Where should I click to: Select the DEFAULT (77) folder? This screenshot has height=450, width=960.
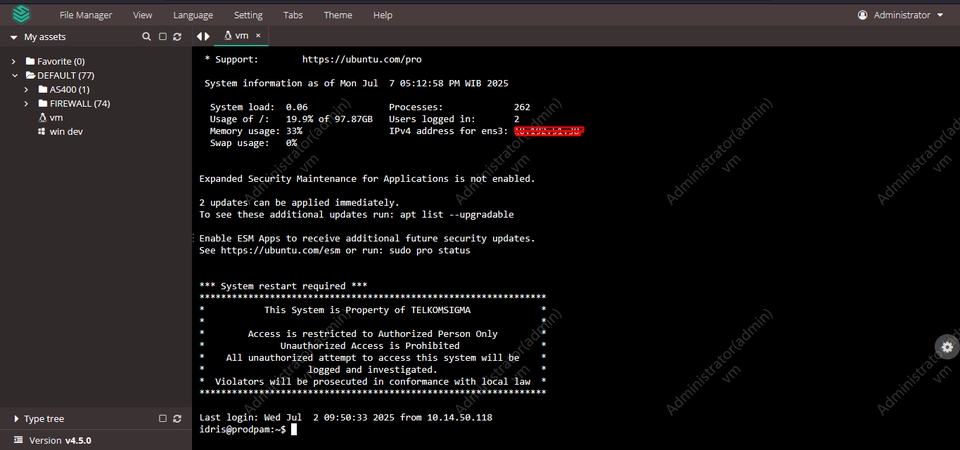point(66,75)
